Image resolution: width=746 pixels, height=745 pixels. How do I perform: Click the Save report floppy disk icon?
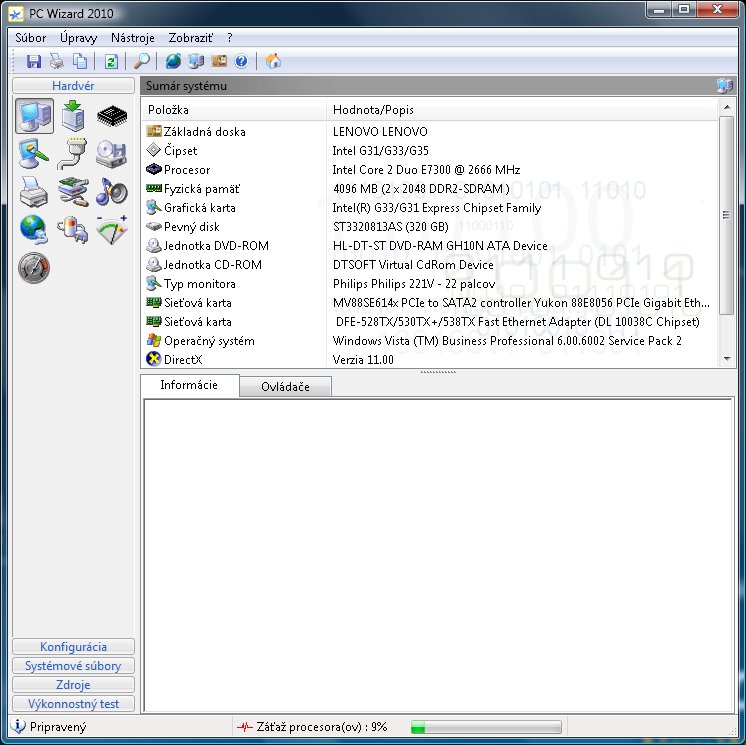(33, 61)
